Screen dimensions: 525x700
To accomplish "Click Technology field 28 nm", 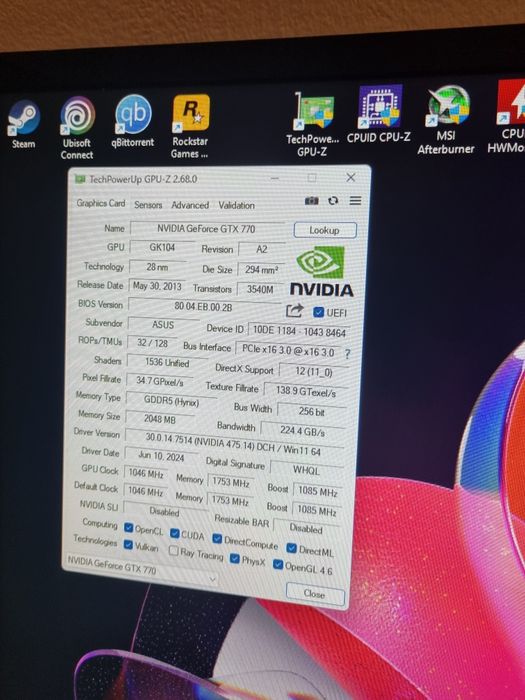I will click(157, 267).
